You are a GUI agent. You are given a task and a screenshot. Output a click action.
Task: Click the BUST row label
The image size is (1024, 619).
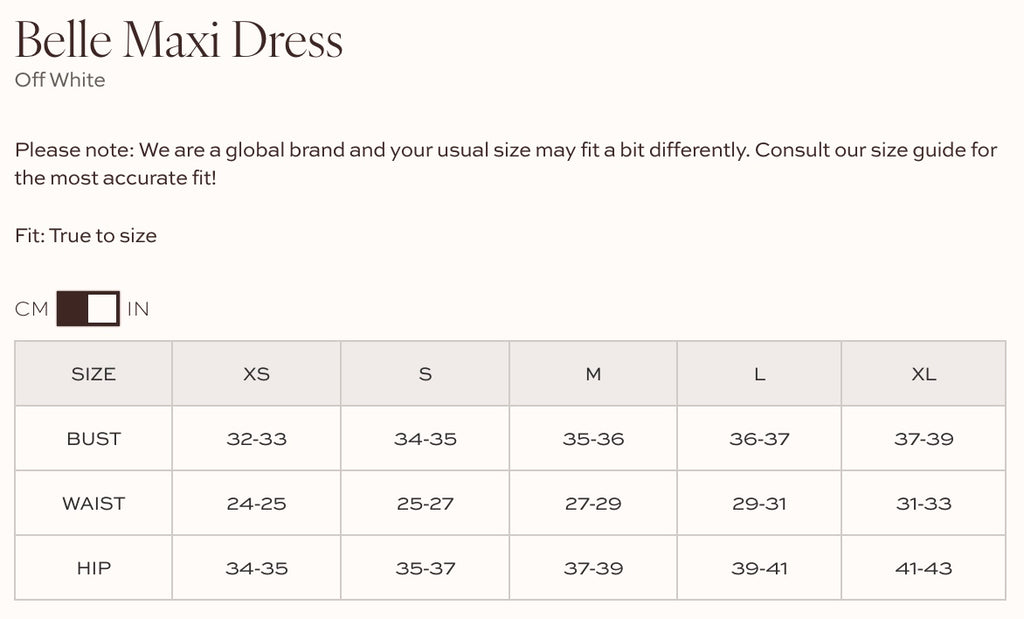click(93, 438)
